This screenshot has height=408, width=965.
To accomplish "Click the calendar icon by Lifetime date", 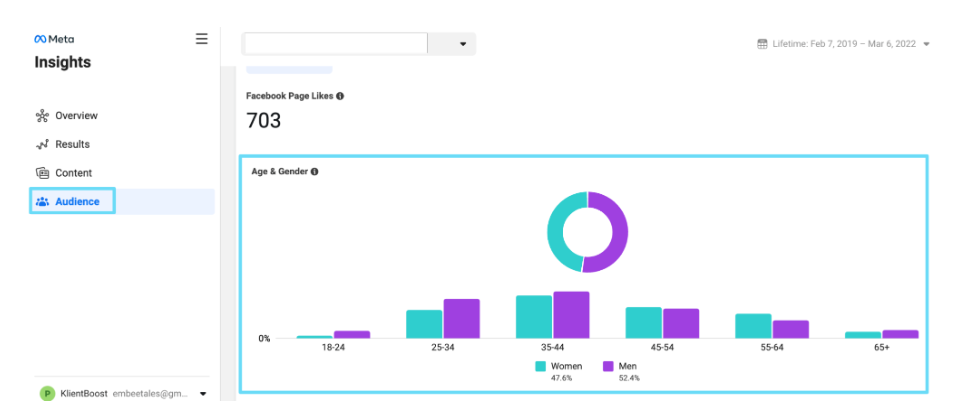I will point(763,44).
